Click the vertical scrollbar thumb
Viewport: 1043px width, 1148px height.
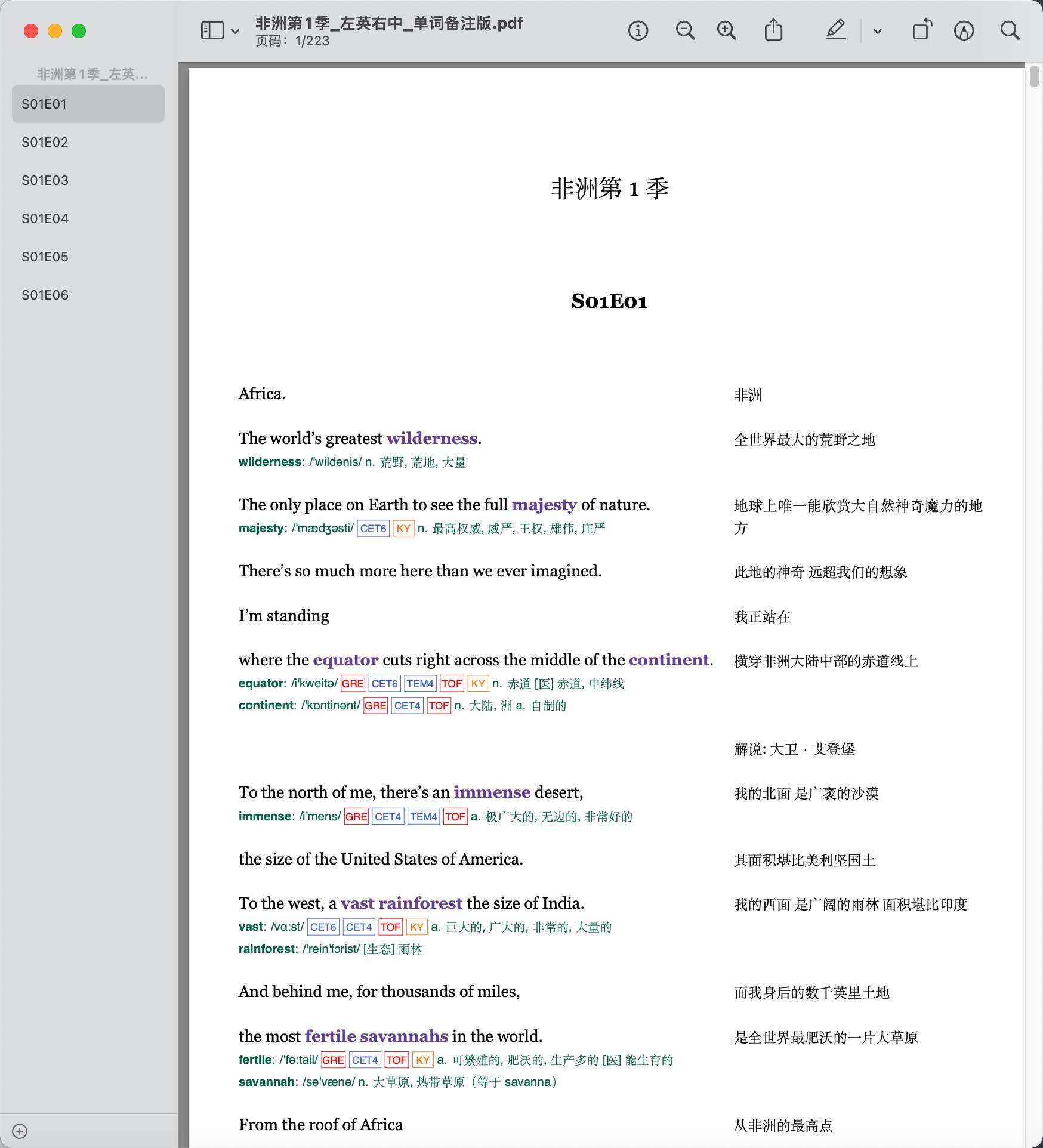coord(1034,77)
